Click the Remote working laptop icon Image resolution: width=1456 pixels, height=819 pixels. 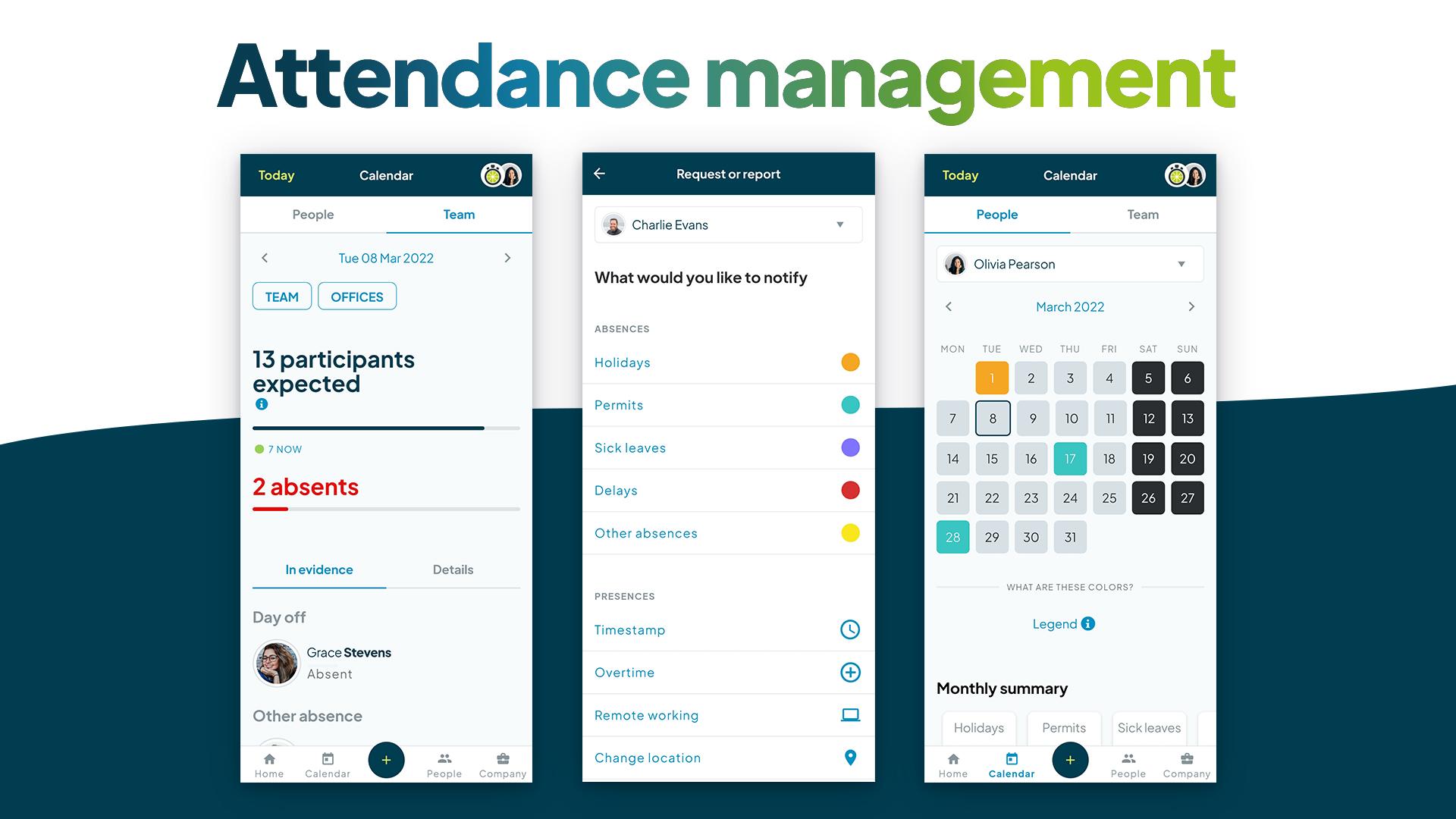850,715
